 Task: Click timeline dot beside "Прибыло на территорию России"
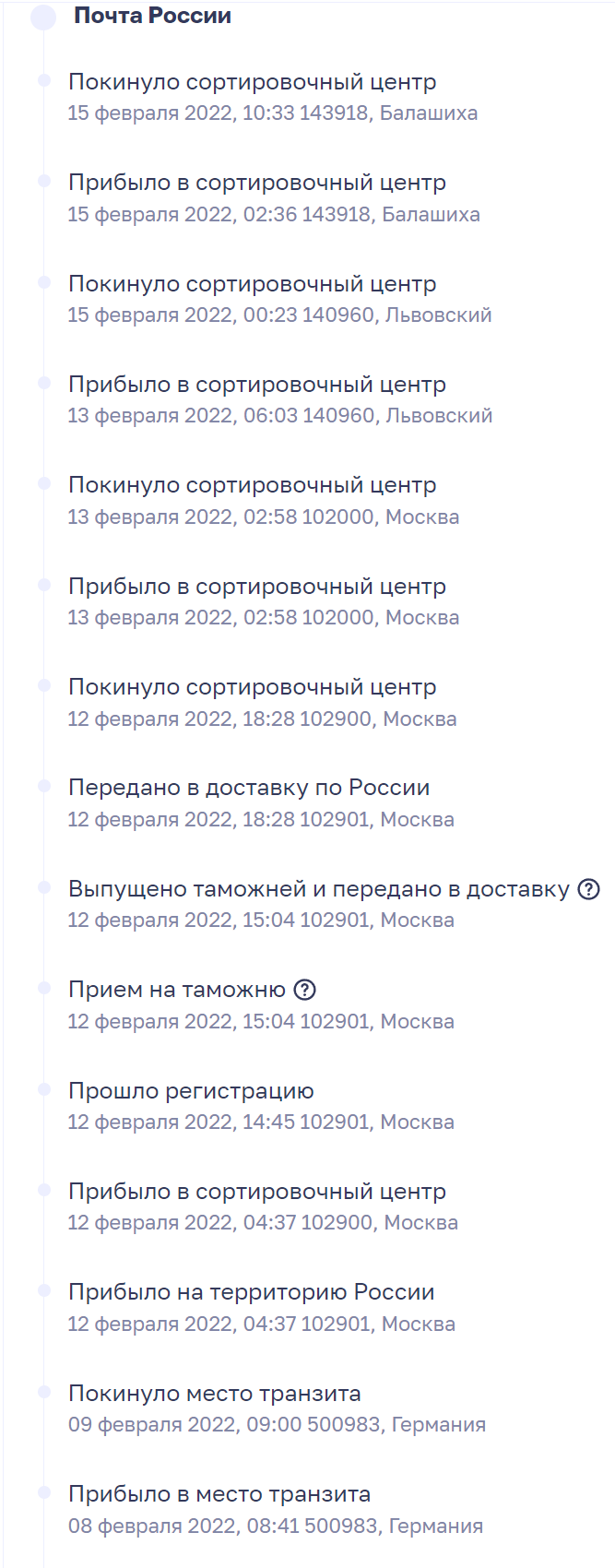pyautogui.click(x=43, y=1290)
